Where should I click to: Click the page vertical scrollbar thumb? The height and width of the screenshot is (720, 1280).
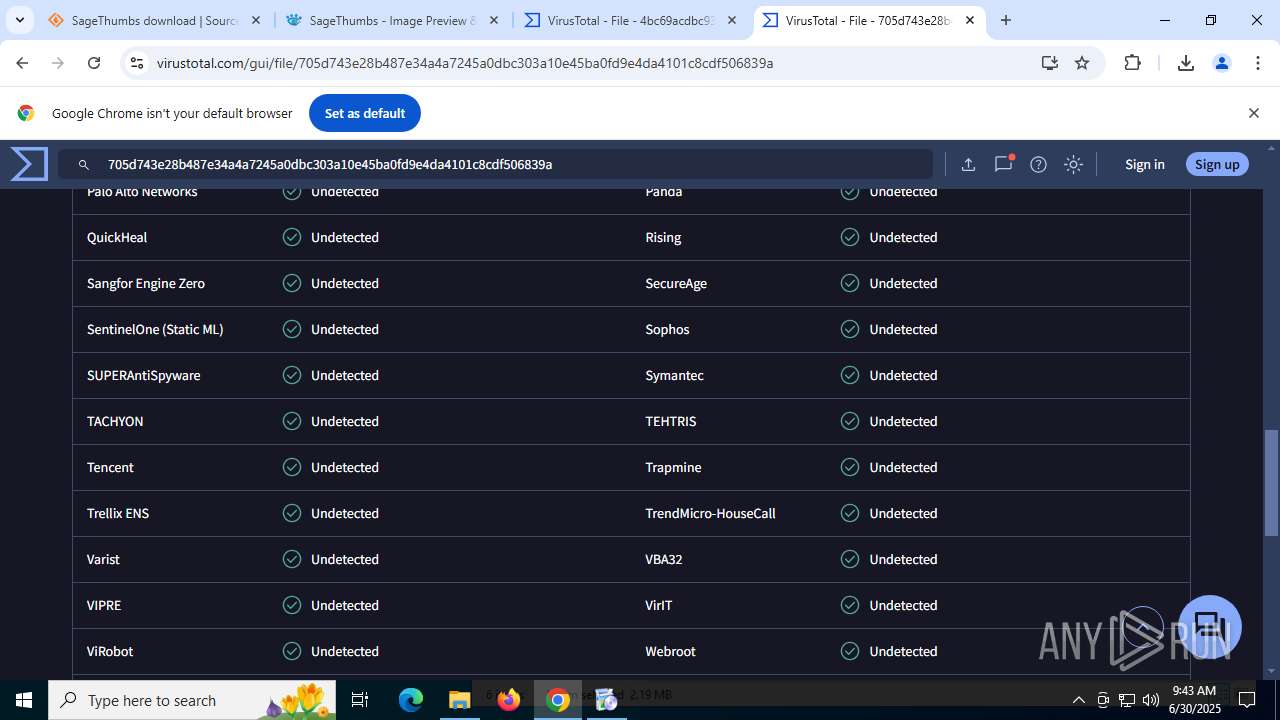point(1271,483)
